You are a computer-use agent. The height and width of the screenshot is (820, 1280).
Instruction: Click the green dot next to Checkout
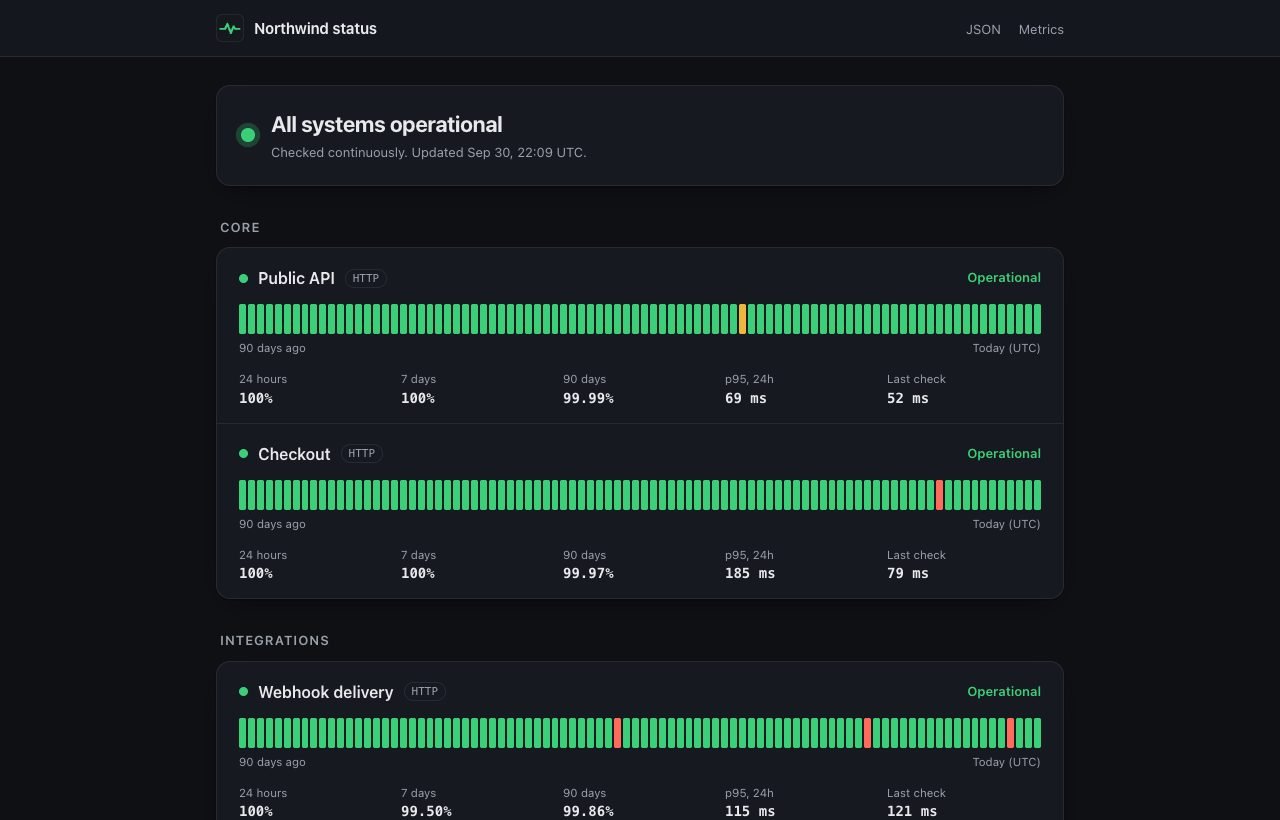(x=243, y=453)
